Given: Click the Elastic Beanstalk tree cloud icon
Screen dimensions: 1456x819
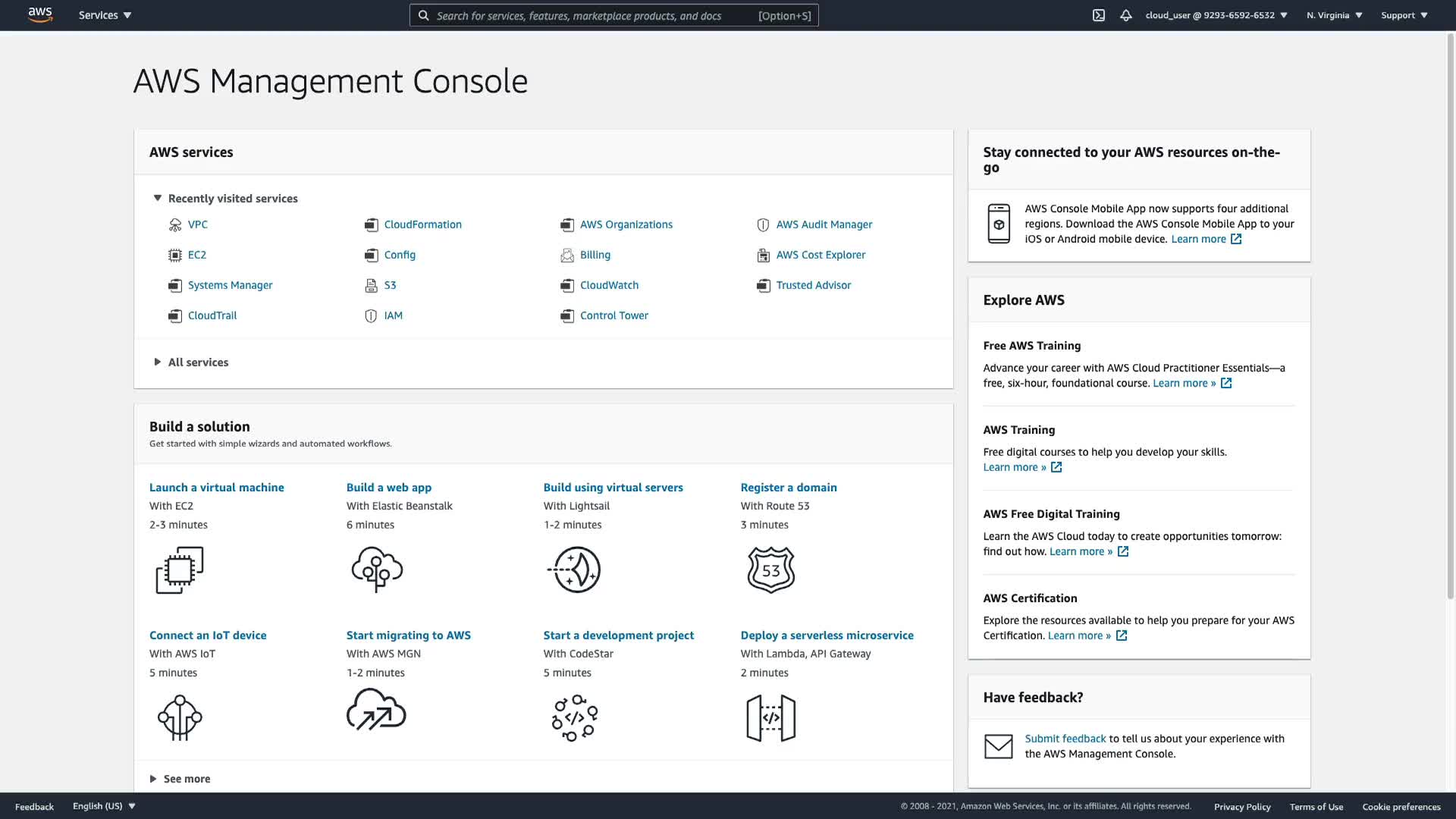Looking at the screenshot, I should [377, 570].
